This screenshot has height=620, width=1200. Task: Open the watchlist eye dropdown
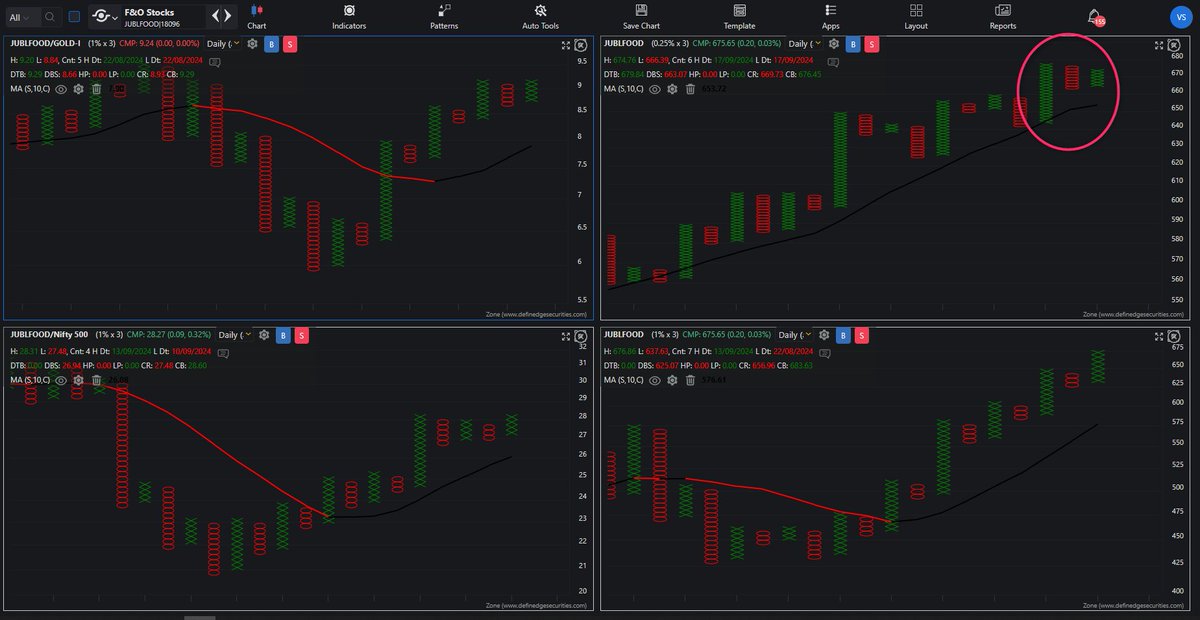click(104, 17)
